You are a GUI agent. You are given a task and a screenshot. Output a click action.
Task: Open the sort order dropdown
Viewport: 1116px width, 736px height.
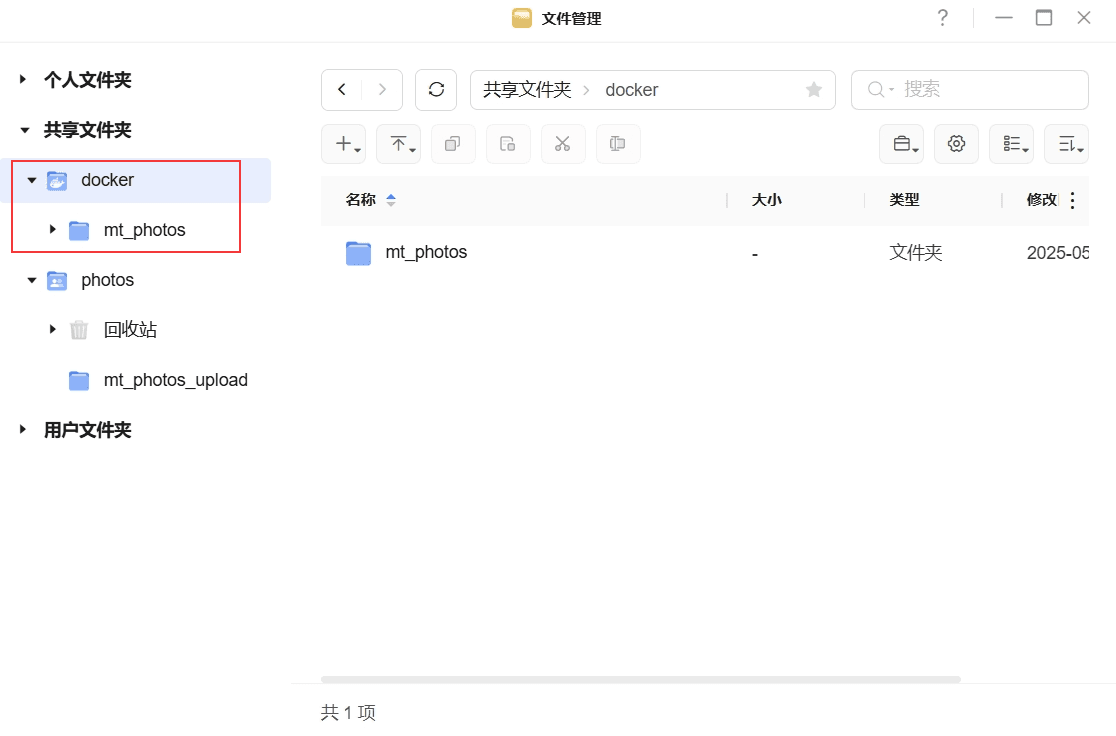tap(1066, 144)
